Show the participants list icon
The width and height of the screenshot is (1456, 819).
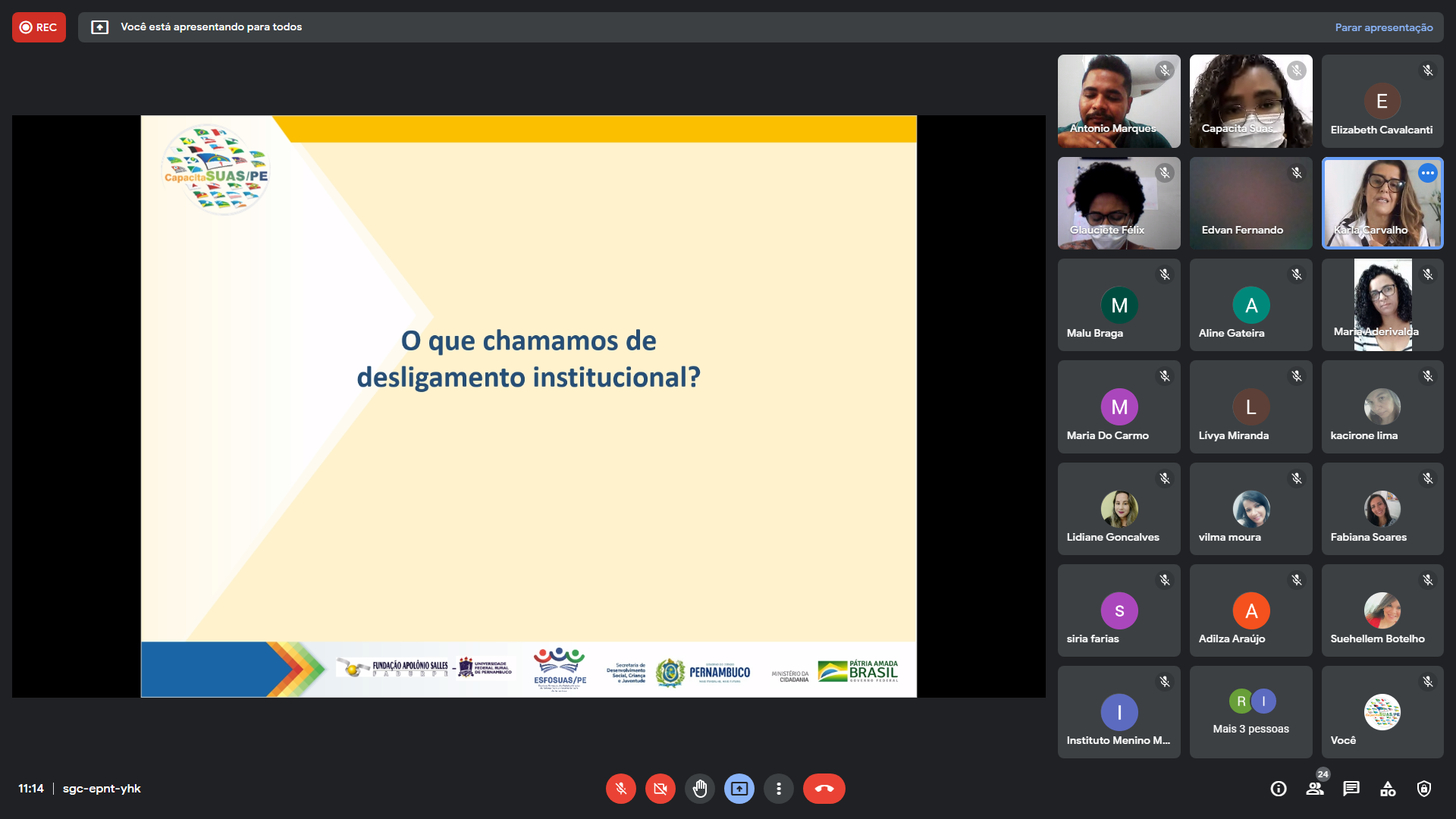pos(1315,789)
